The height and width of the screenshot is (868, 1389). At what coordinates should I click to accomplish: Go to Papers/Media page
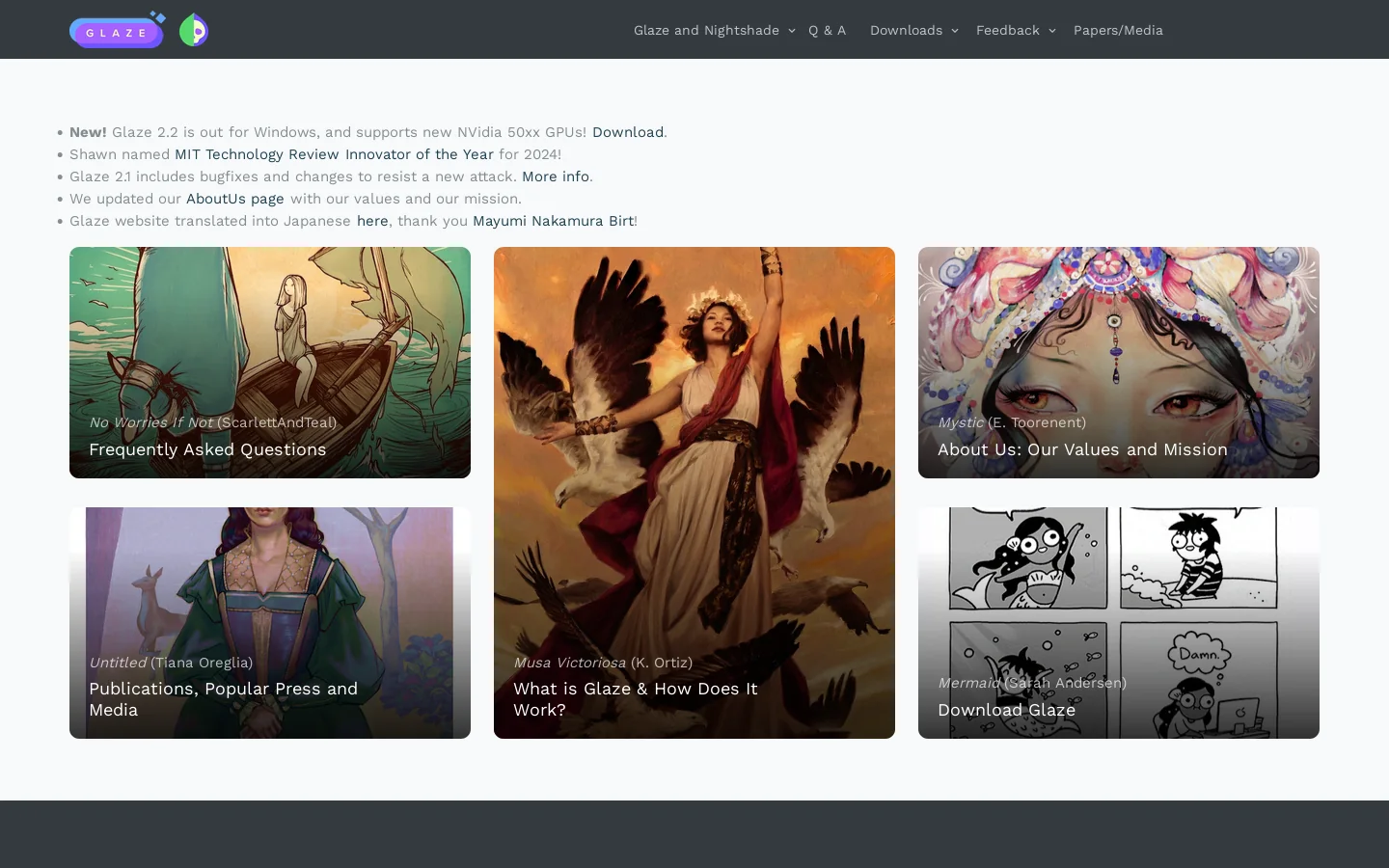(x=1118, y=30)
